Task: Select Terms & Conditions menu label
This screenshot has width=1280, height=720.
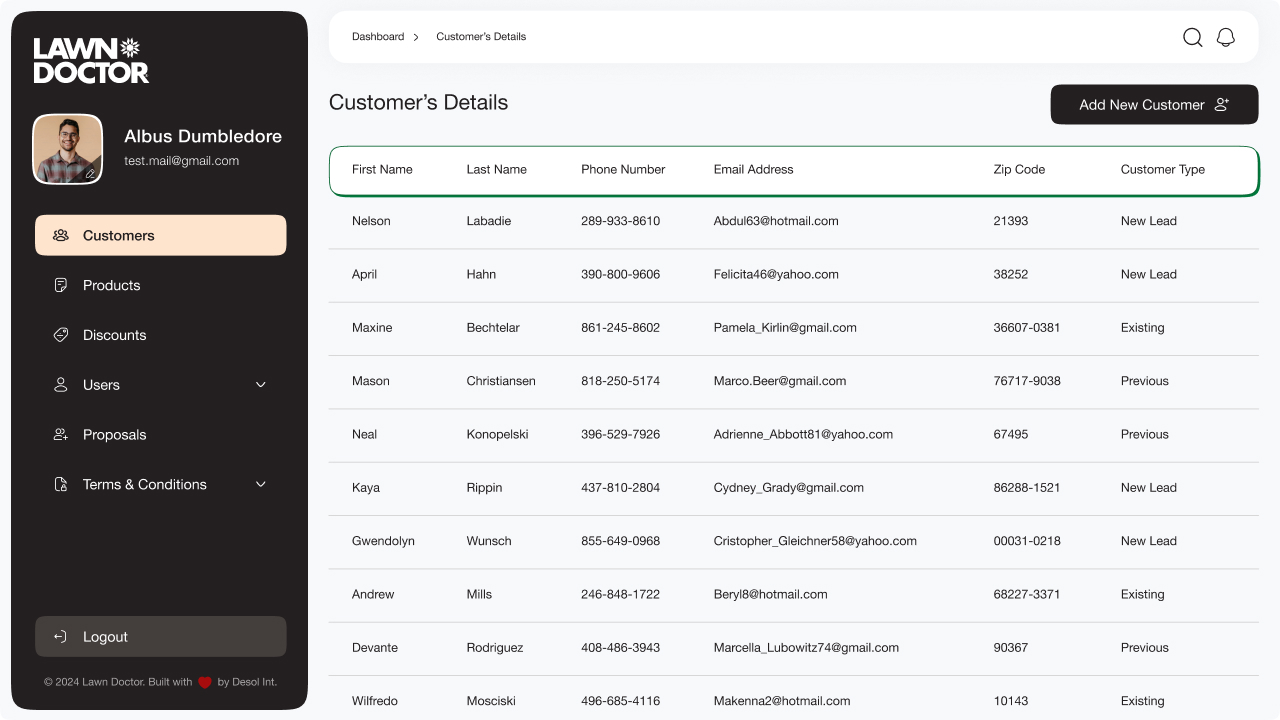Action: click(x=145, y=484)
